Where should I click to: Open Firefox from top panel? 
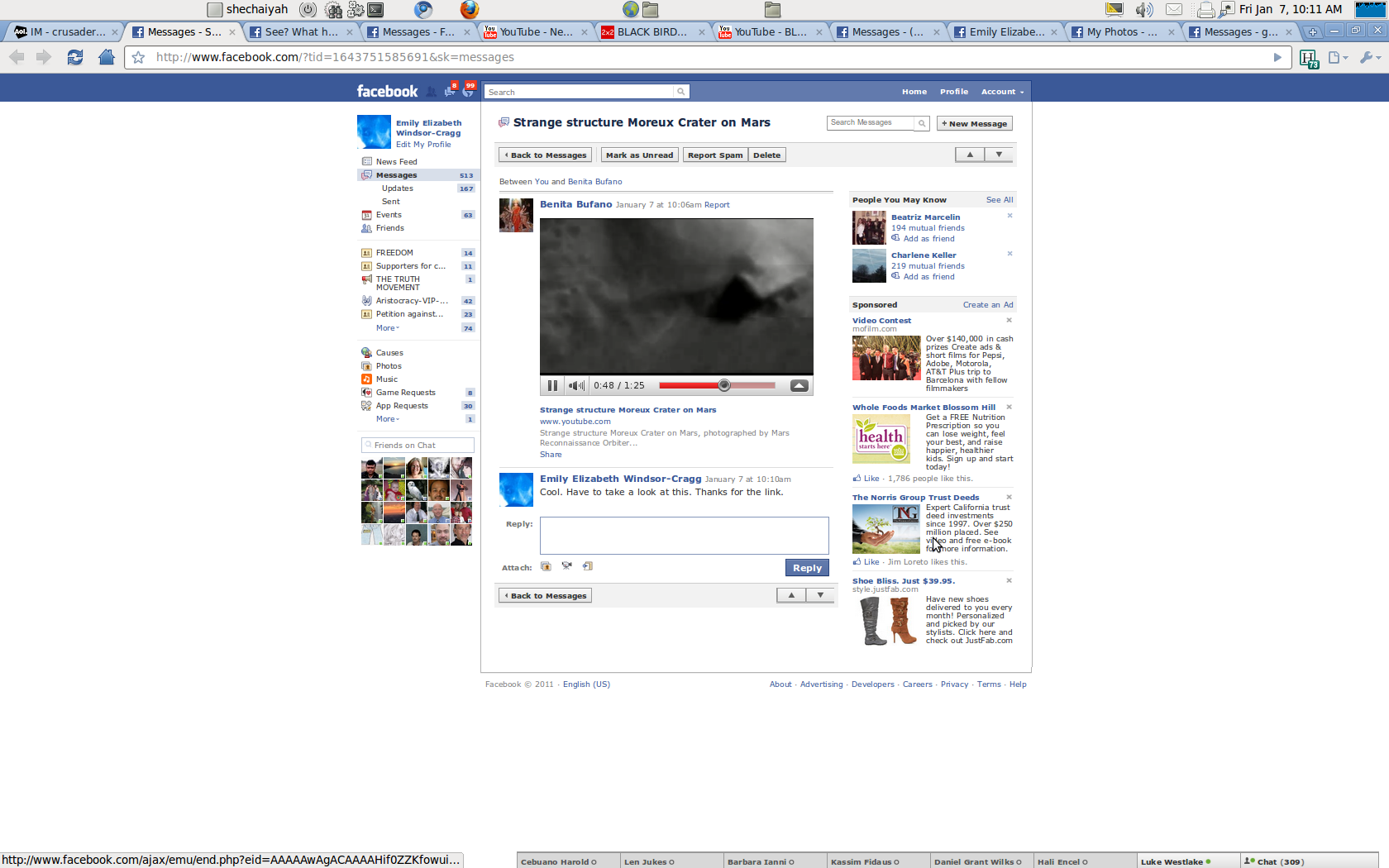click(469, 10)
